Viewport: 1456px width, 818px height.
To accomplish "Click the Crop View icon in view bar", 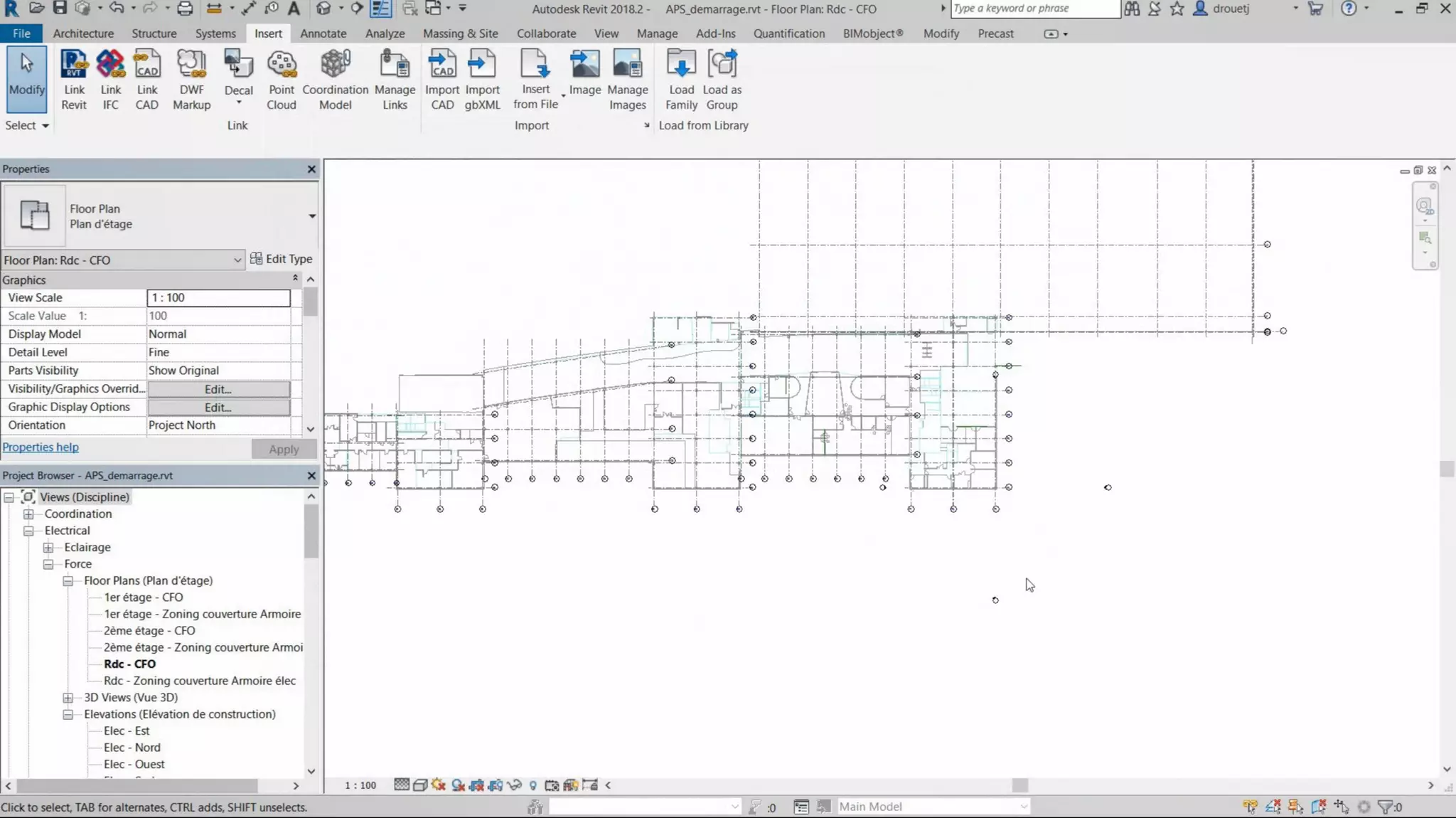I will point(477,785).
